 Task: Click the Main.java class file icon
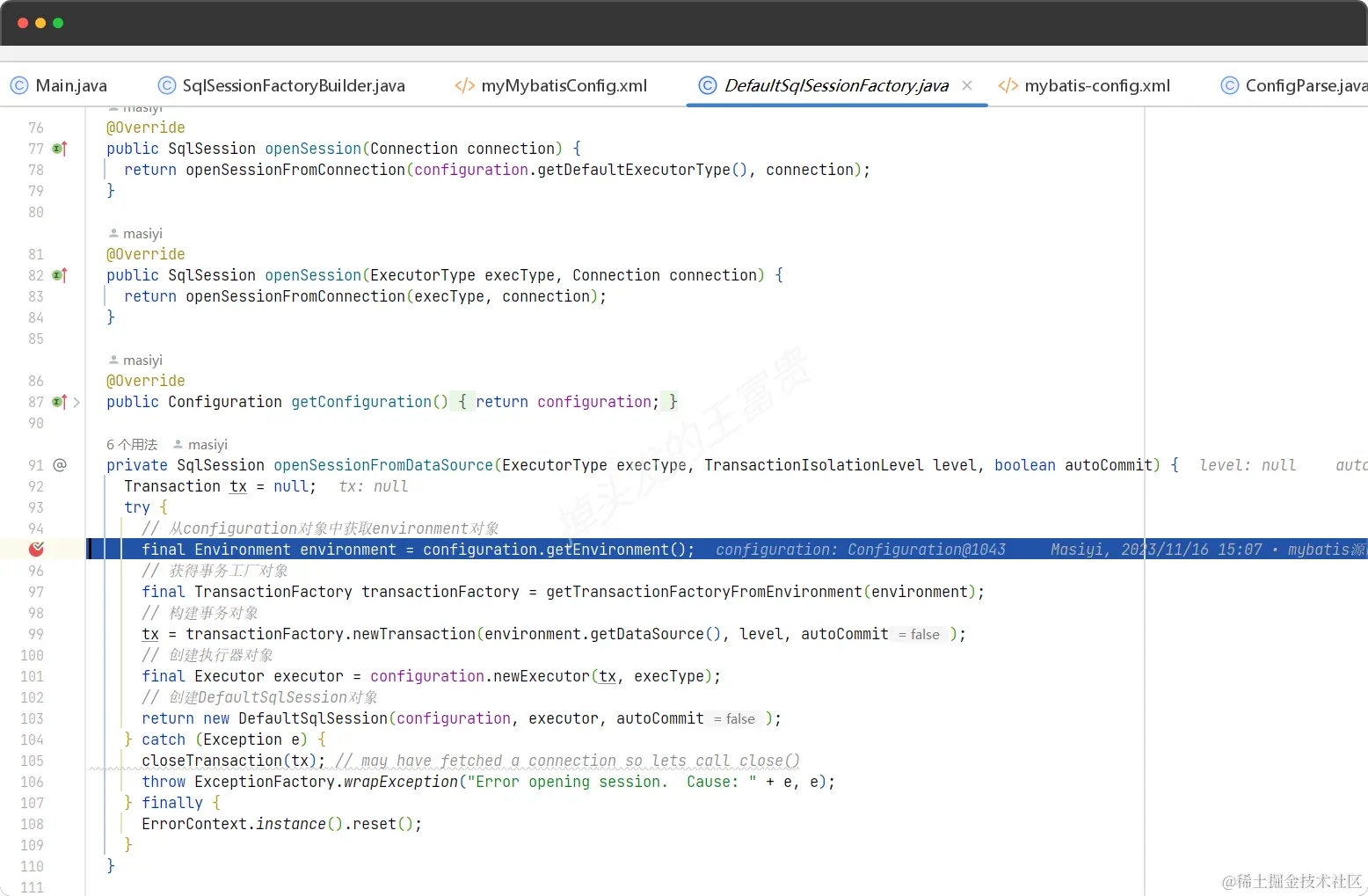[x=19, y=85]
